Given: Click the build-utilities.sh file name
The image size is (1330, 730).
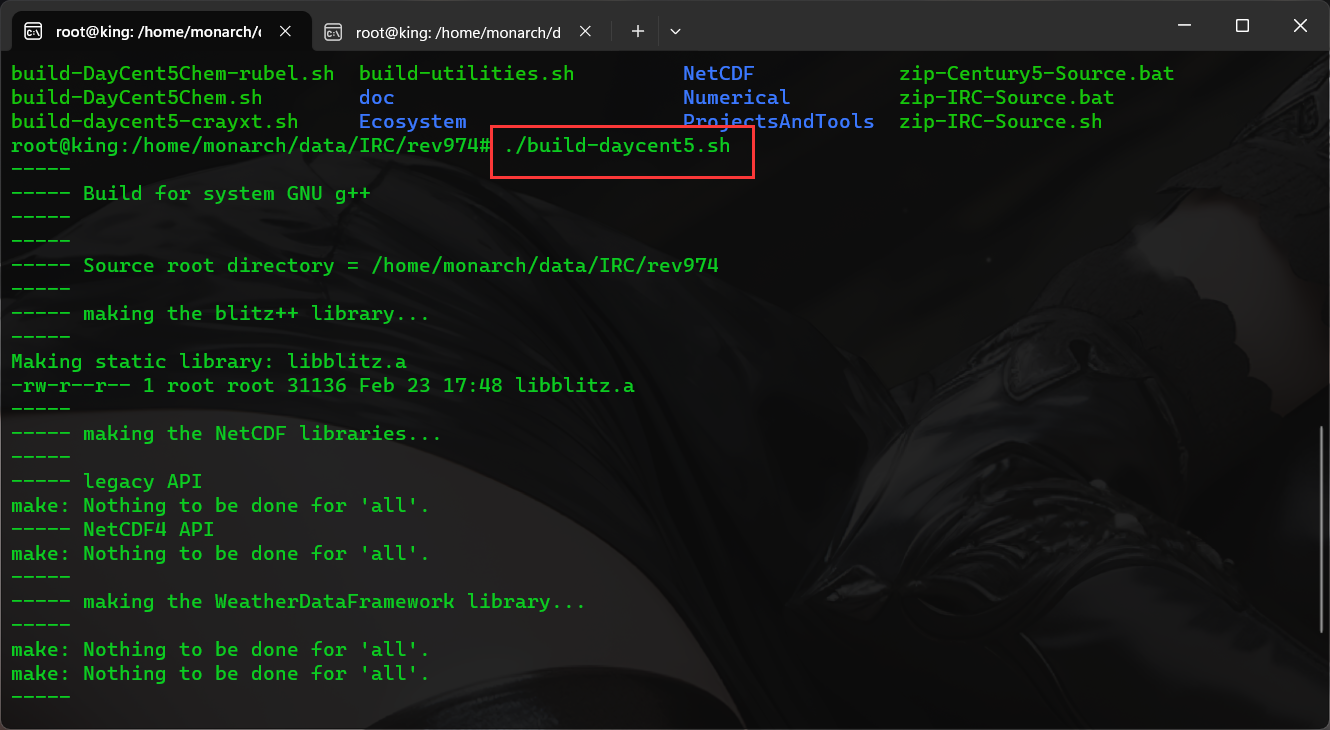Looking at the screenshot, I should [467, 74].
